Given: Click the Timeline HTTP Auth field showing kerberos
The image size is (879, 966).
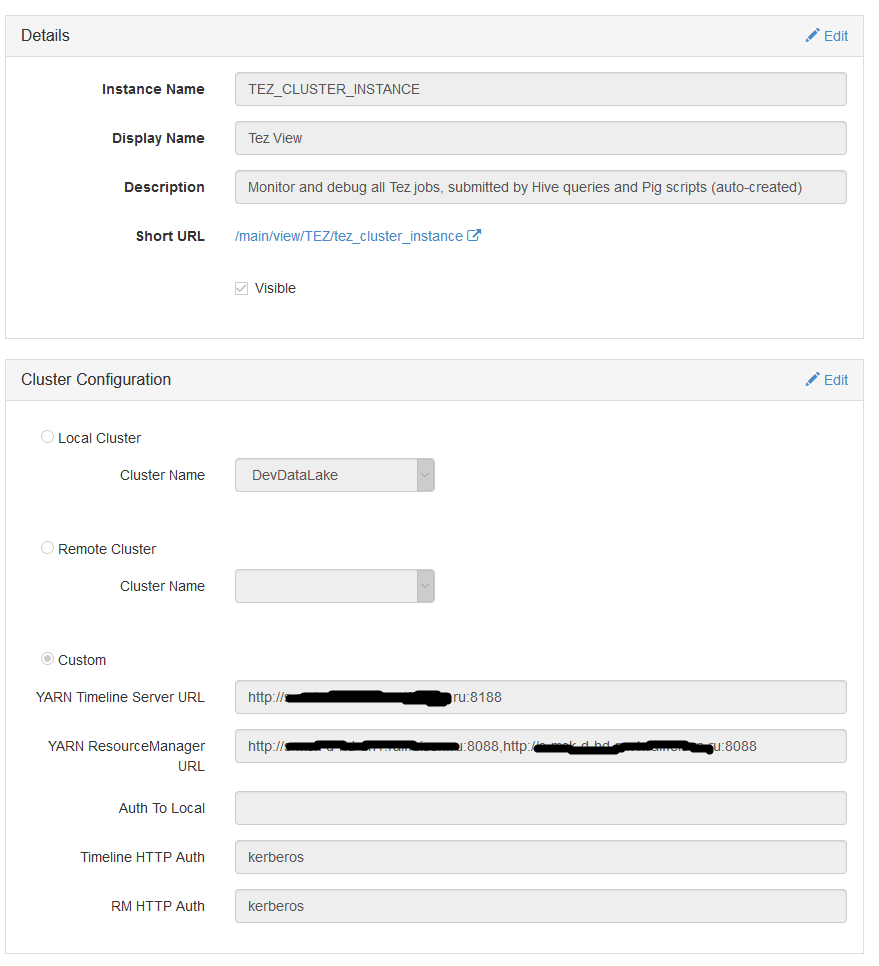Looking at the screenshot, I should click(x=540, y=857).
